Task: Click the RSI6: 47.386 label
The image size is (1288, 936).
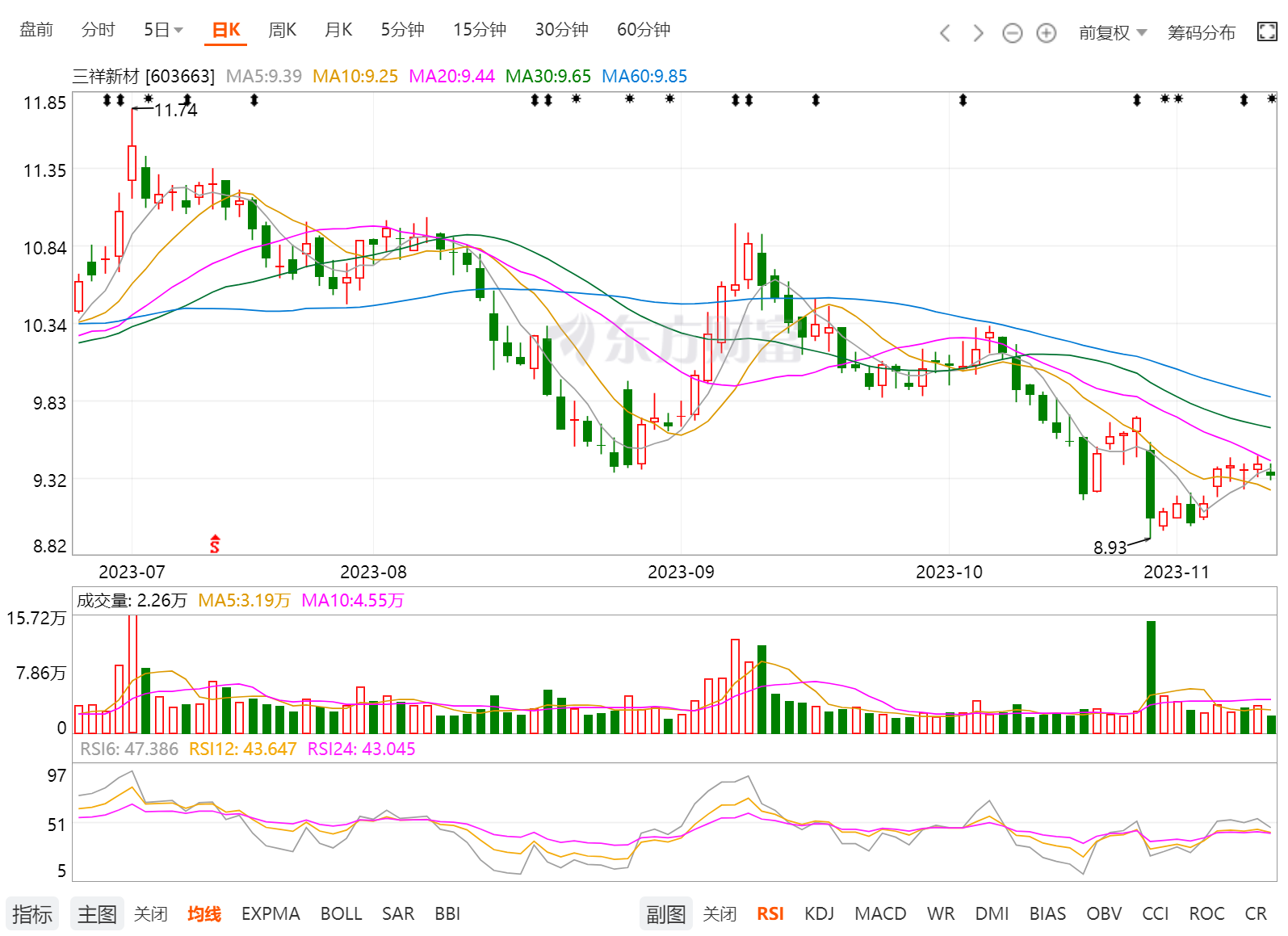Action: 129,749
